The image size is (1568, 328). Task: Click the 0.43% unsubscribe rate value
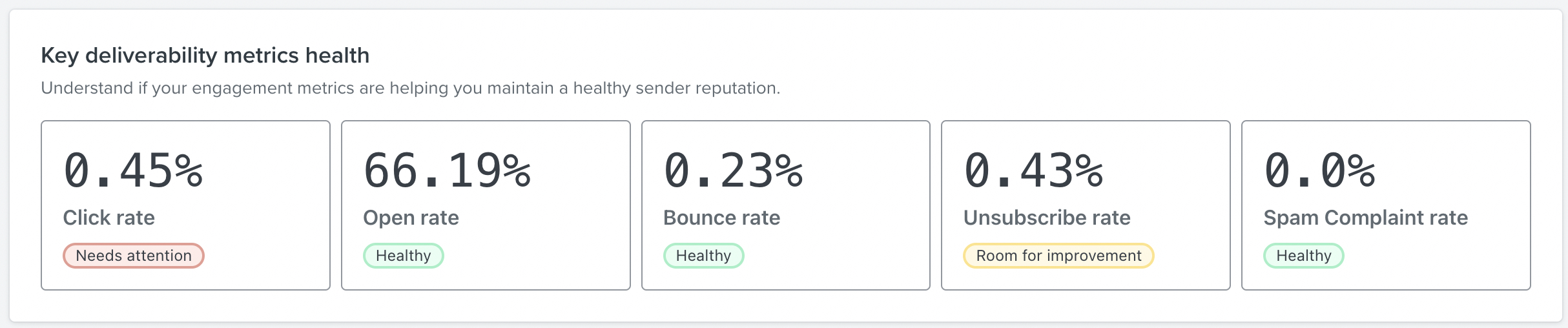1033,171
